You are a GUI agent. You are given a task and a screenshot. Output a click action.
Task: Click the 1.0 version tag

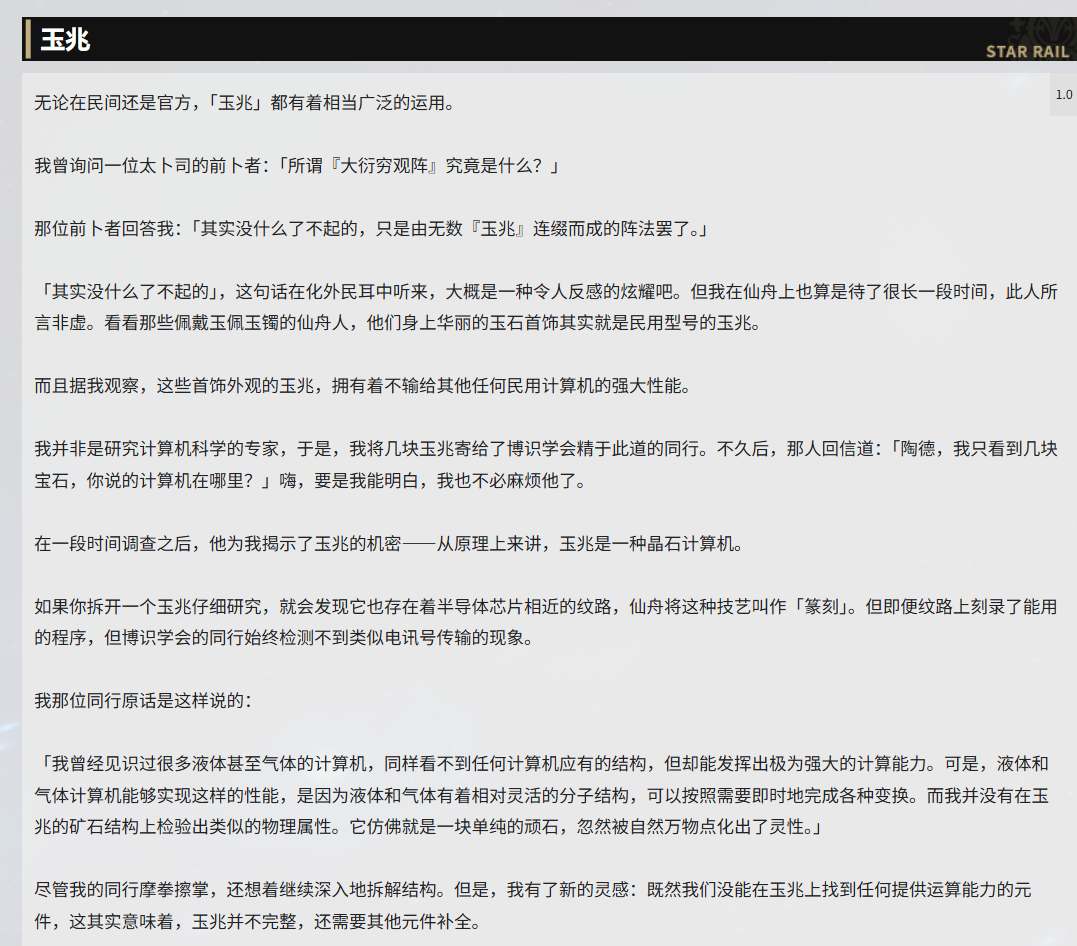tap(1063, 95)
